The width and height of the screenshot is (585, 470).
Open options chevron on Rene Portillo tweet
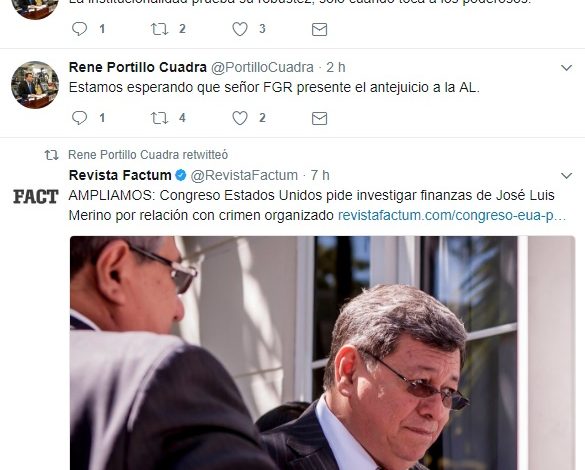[x=566, y=68]
